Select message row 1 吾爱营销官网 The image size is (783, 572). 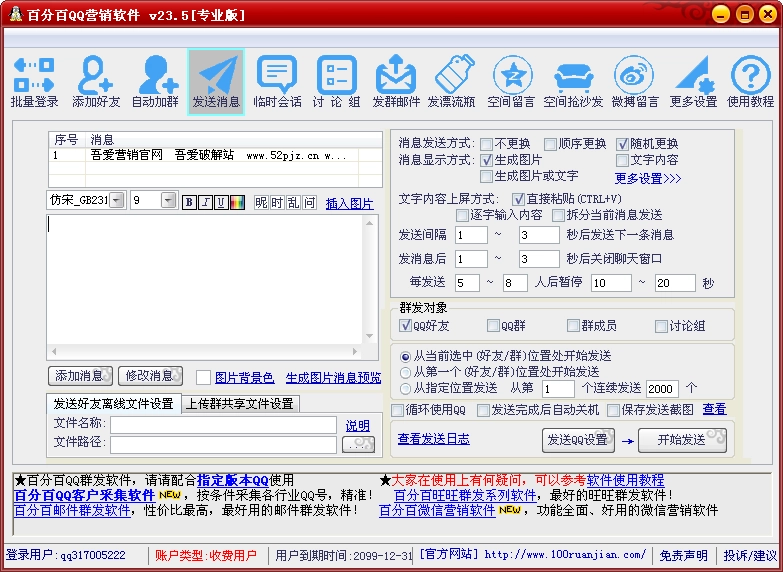[x=215, y=155]
